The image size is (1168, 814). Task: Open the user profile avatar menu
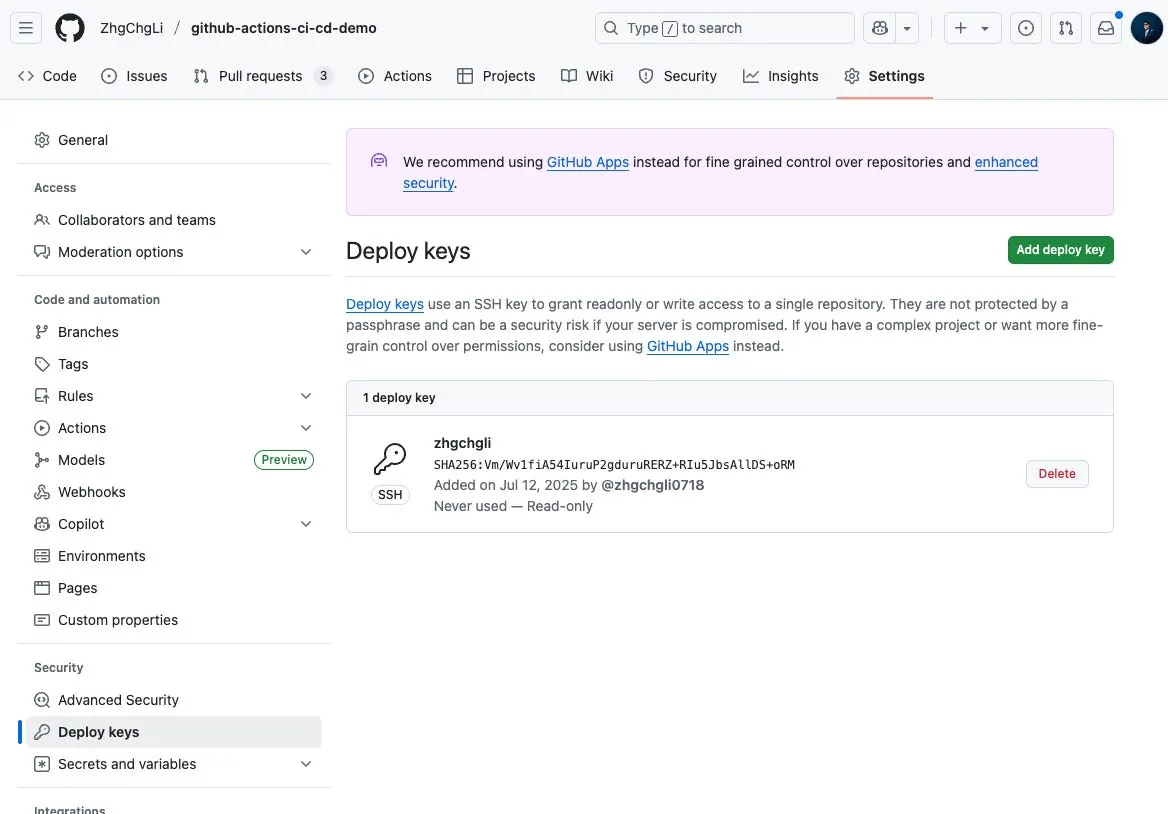click(1146, 28)
